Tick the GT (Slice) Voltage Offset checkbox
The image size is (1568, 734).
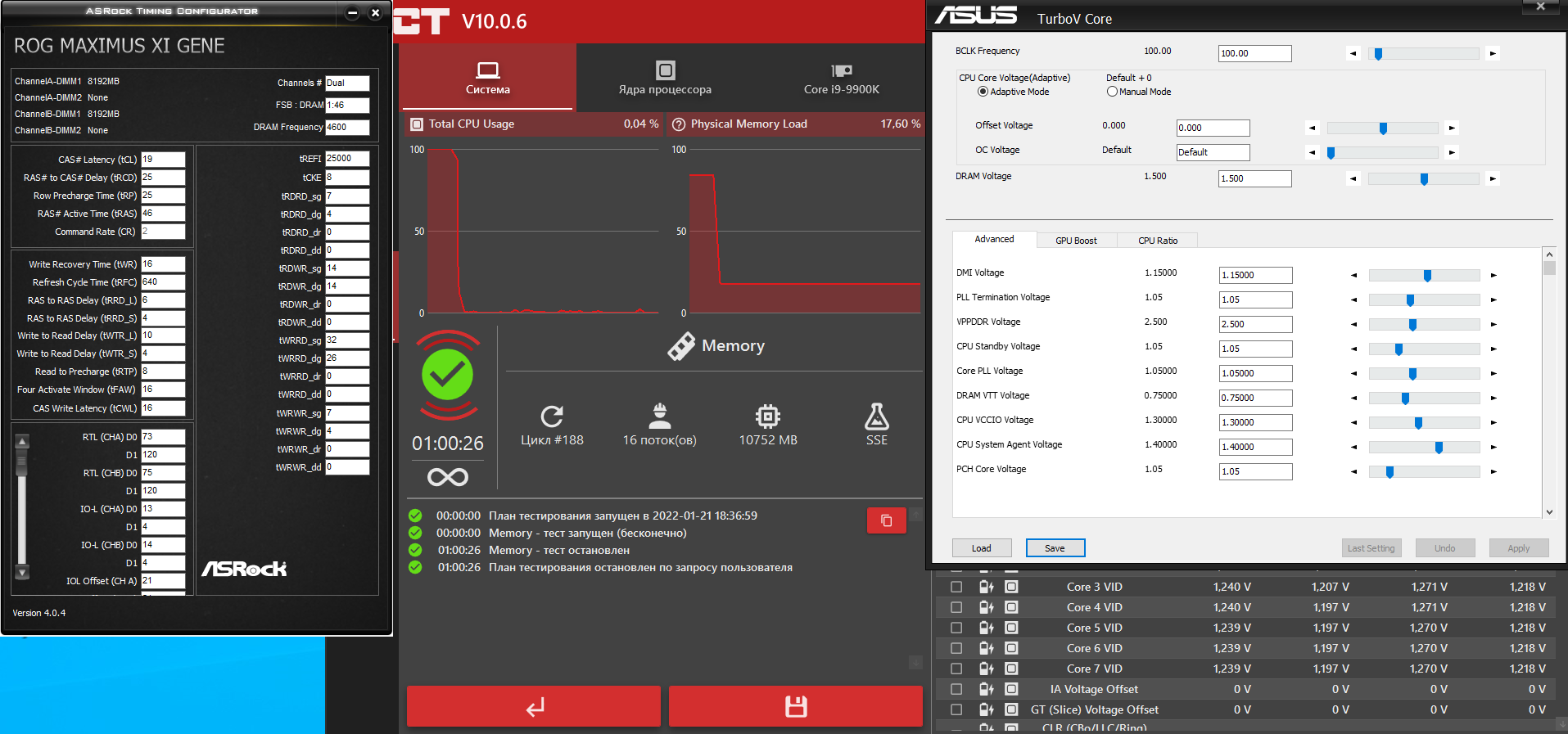(956, 709)
